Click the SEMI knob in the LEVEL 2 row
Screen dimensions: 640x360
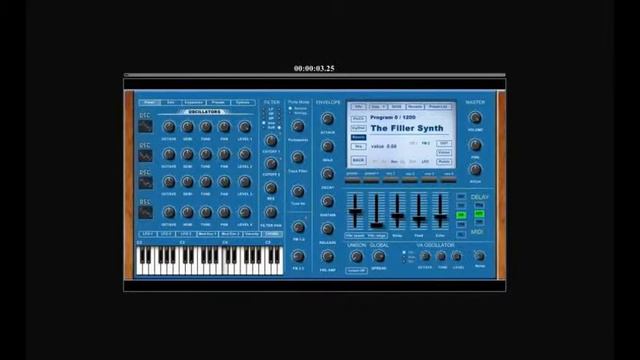click(187, 154)
